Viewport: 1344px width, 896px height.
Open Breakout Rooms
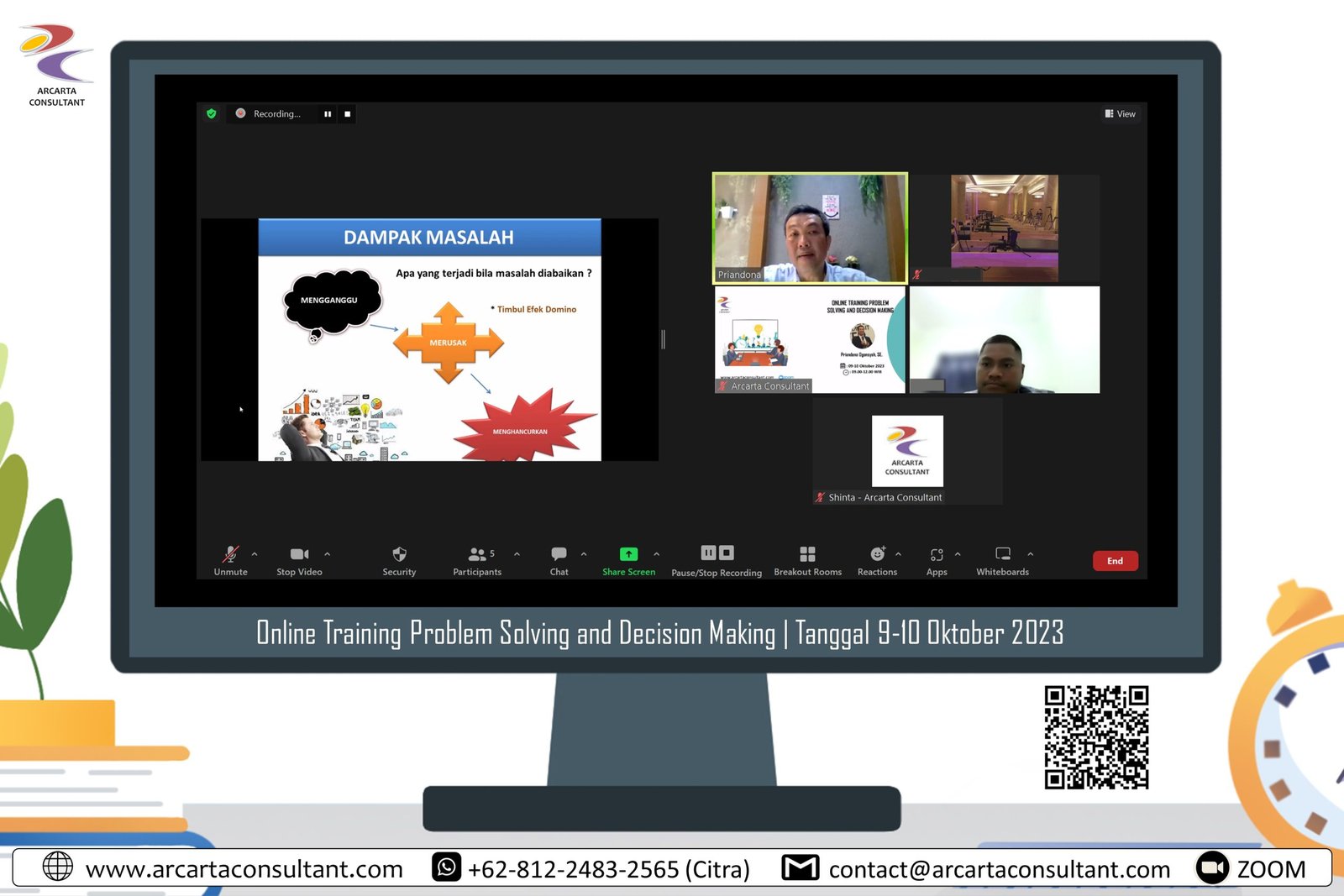coord(807,554)
